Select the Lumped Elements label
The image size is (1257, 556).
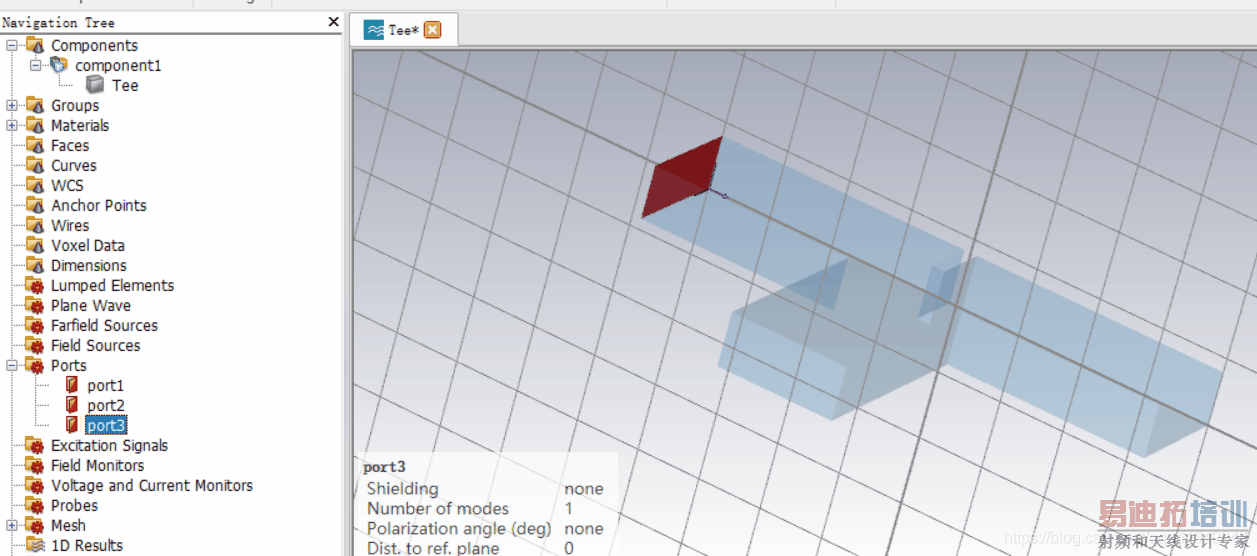point(112,285)
